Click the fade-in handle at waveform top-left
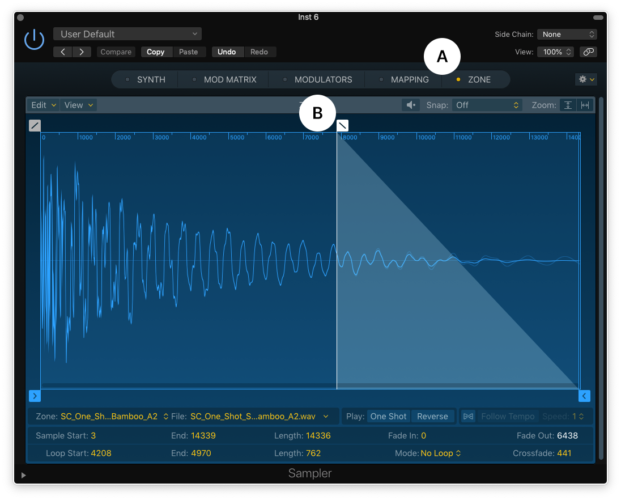This screenshot has width=621, height=500. pos(35,125)
